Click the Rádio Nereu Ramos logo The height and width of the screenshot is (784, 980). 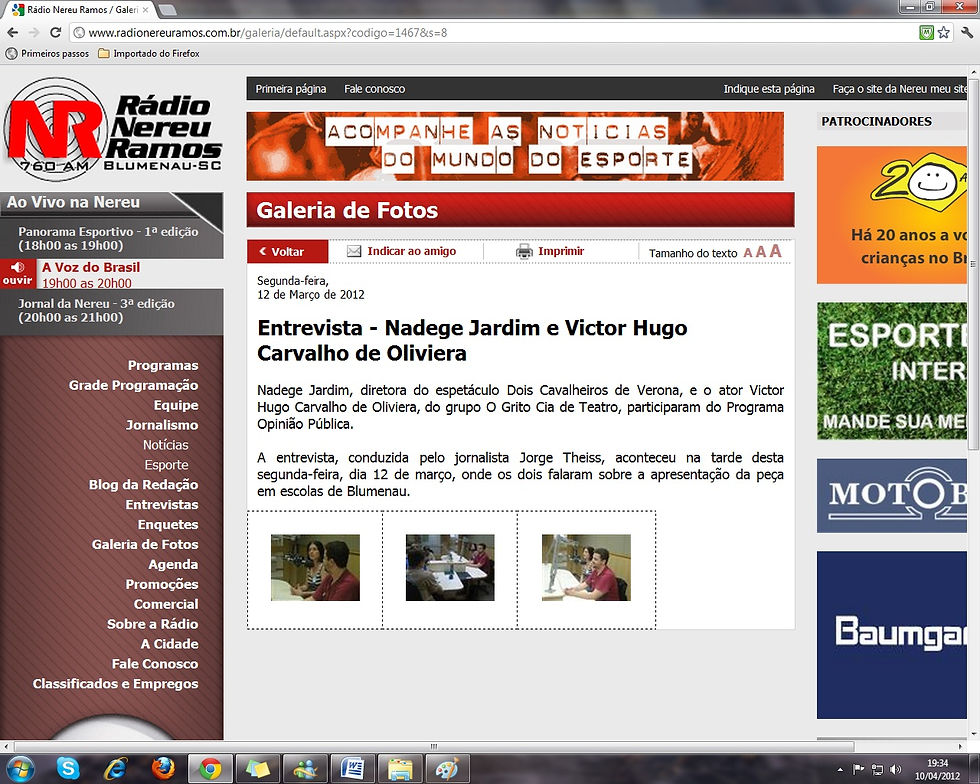click(x=112, y=128)
